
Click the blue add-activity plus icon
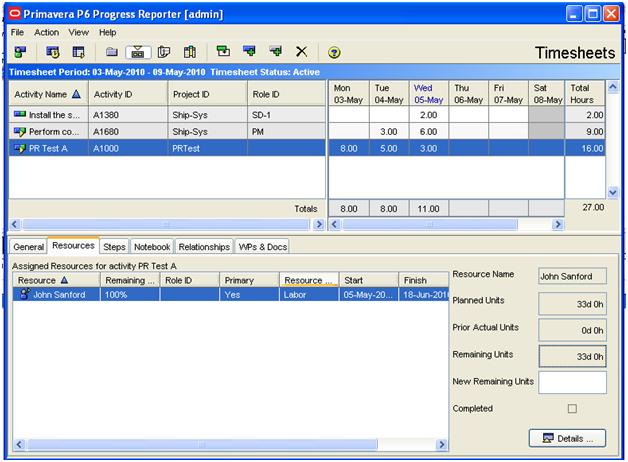pyautogui.click(x=249, y=51)
